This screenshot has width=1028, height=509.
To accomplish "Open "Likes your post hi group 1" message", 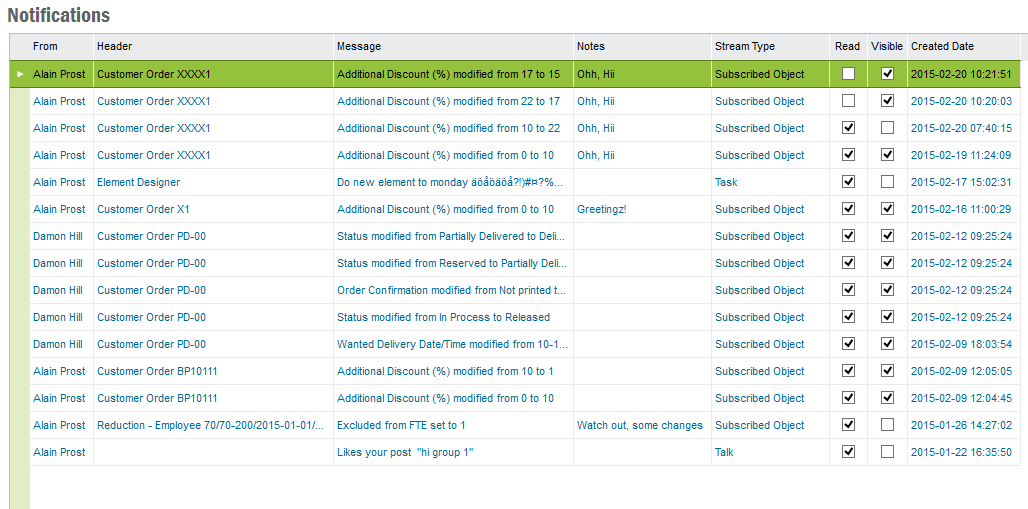I will point(405,452).
